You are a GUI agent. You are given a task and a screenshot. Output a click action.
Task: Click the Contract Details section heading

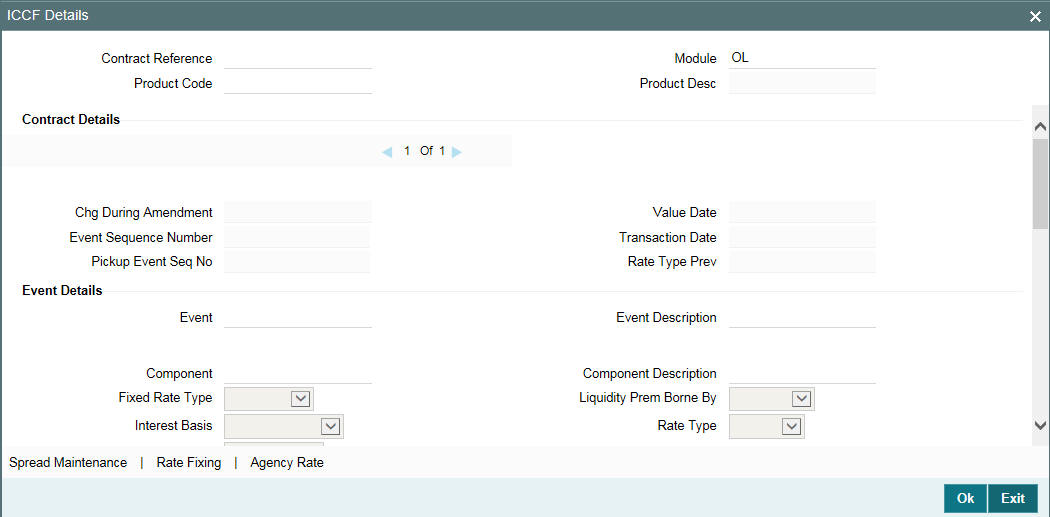coord(71,120)
